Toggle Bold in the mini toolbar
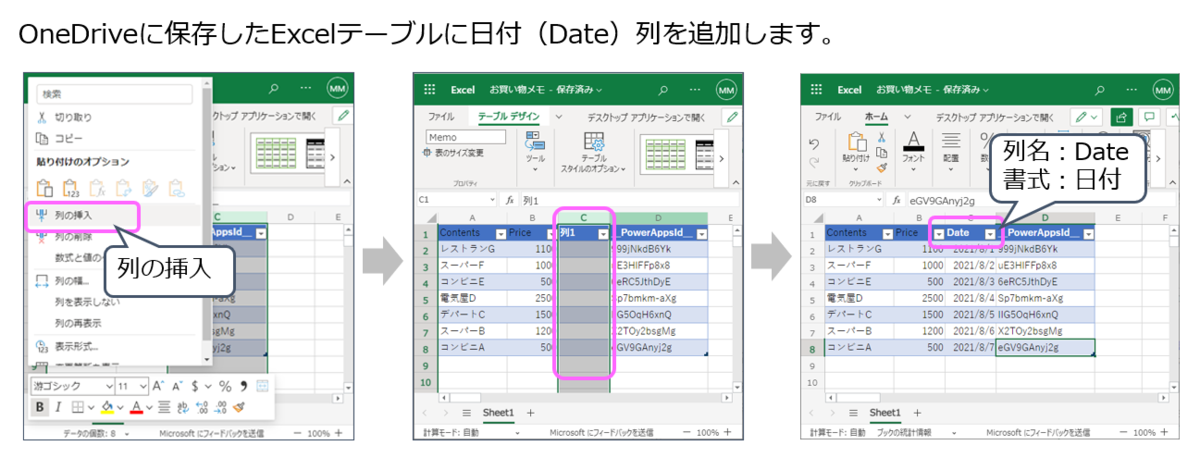Image resolution: width=1200 pixels, height=470 pixels. [40, 407]
